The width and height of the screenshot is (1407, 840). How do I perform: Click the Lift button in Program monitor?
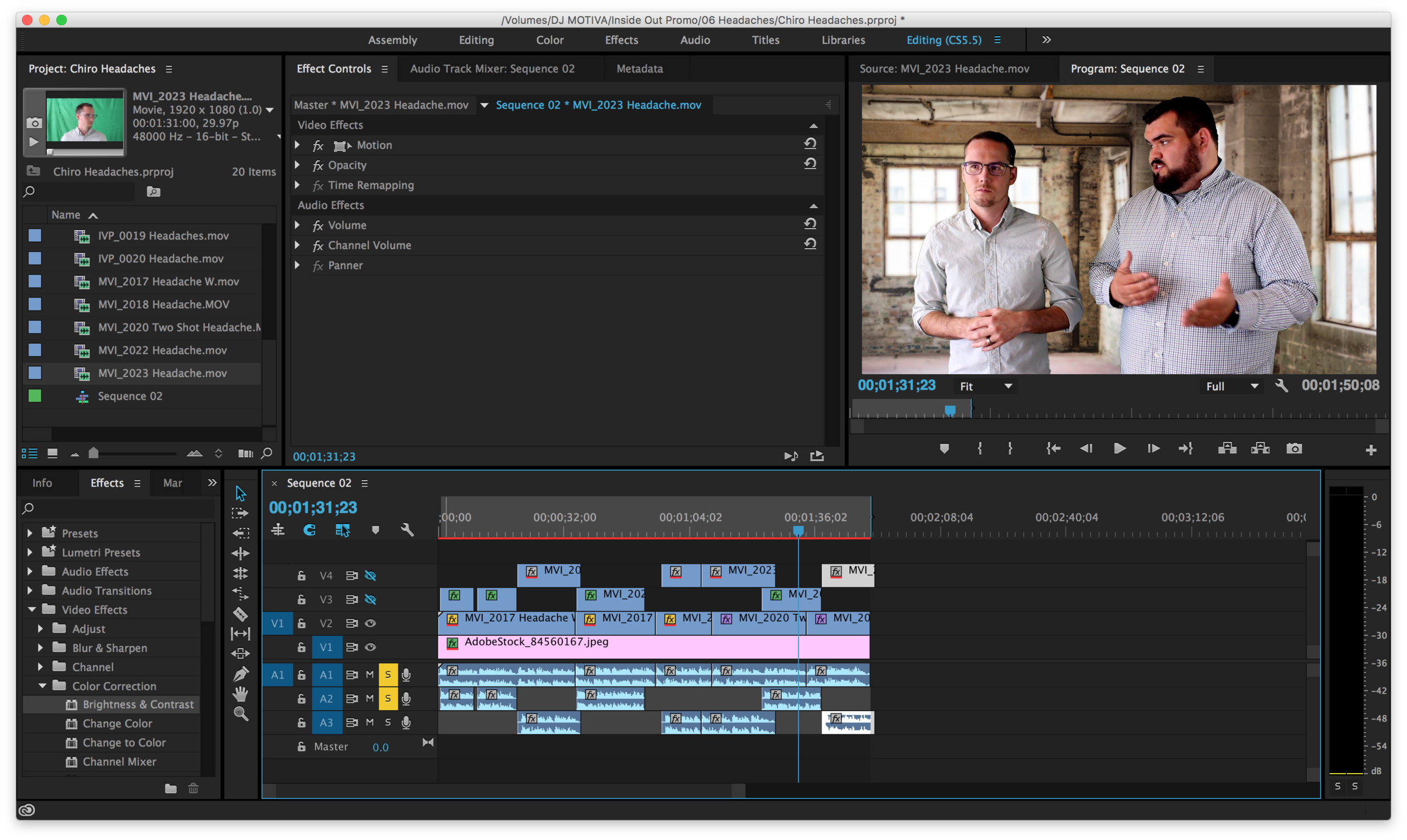coord(1227,449)
